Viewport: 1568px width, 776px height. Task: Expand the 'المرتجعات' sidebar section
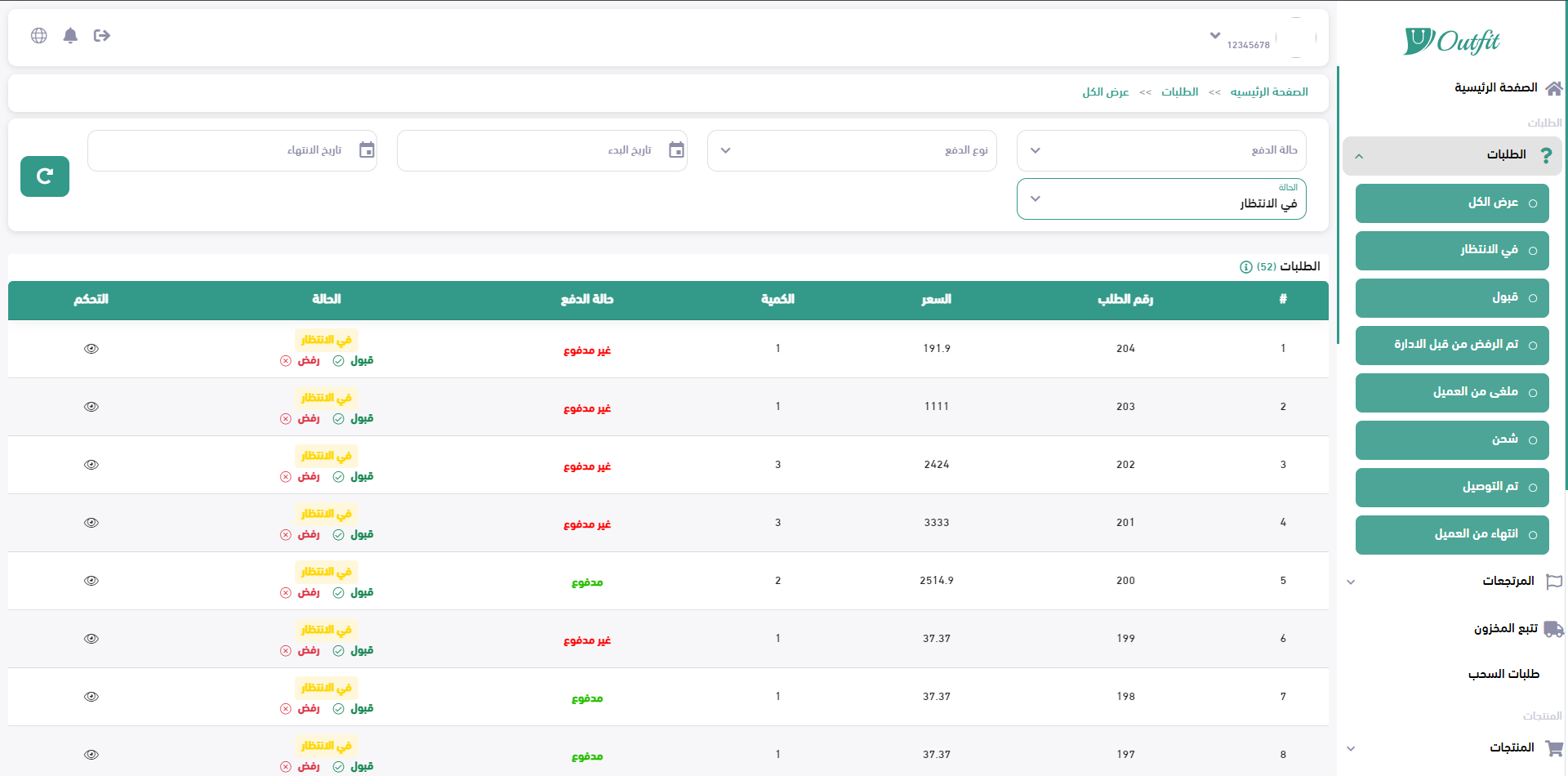tap(1452, 582)
